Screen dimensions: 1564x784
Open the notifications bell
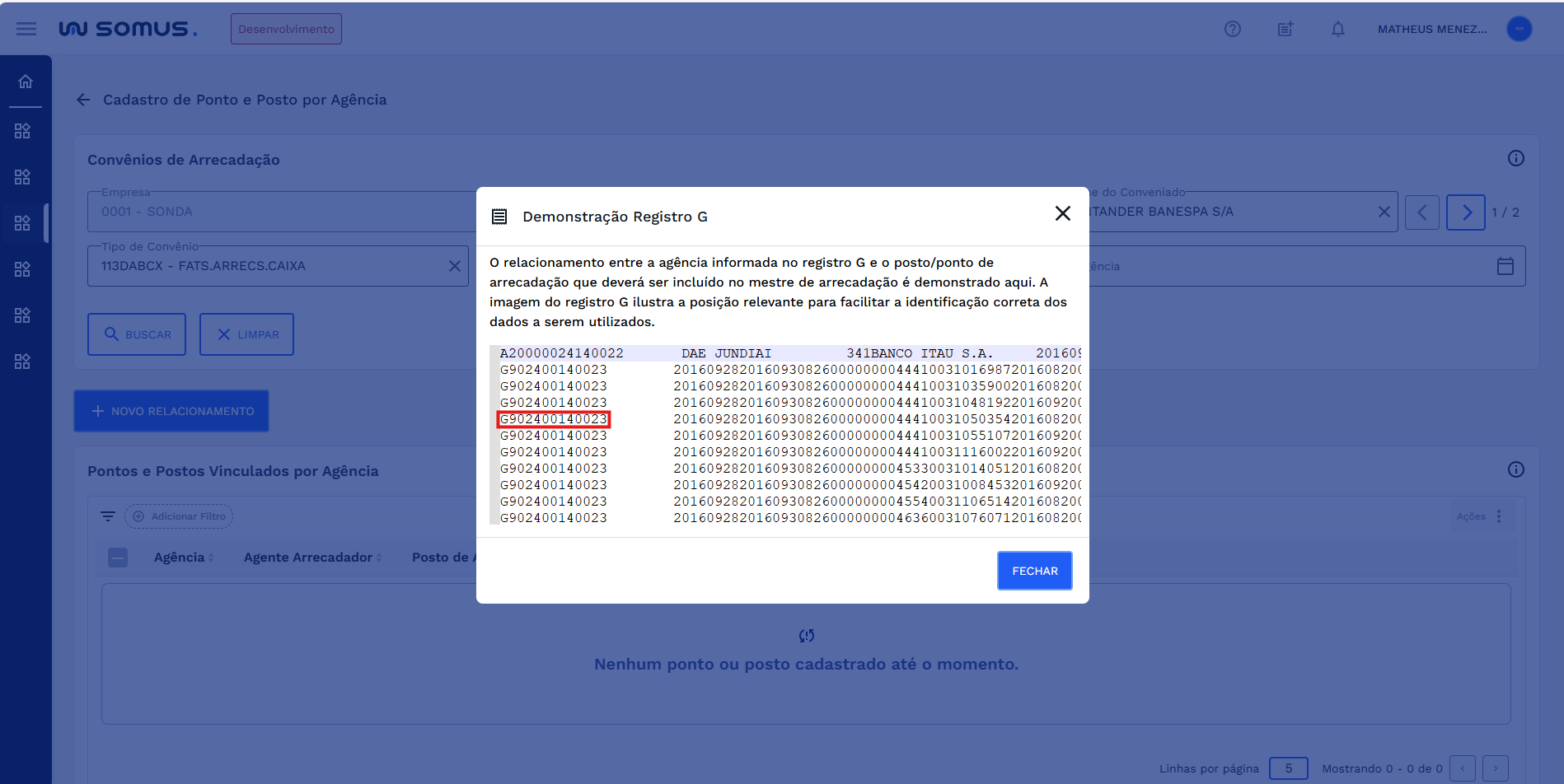[1337, 29]
